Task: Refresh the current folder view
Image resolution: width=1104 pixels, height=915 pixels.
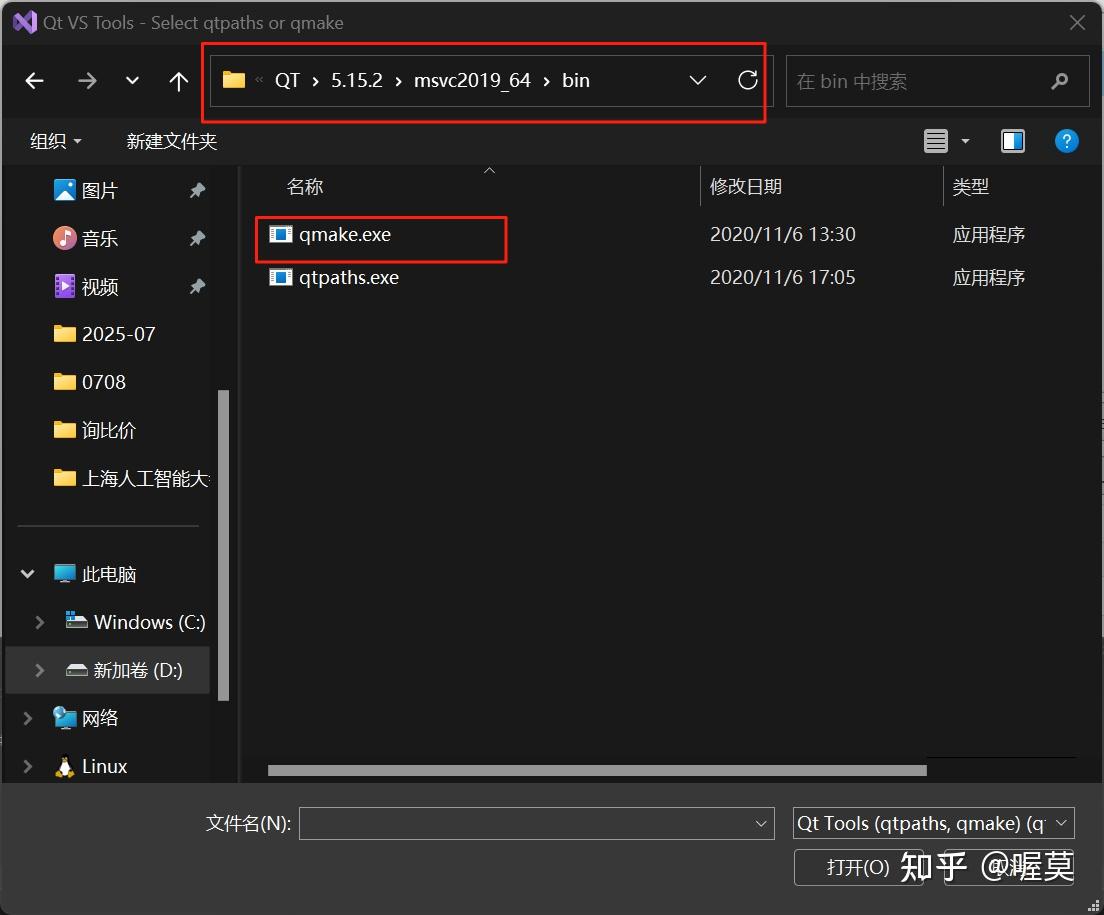Action: [748, 81]
